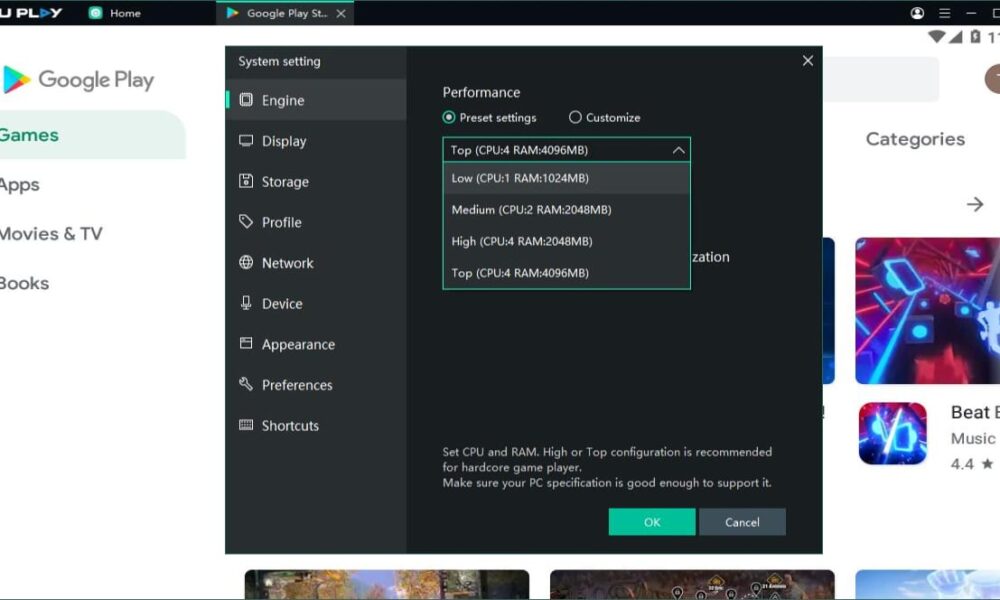The height and width of the screenshot is (600, 1000).
Task: Open the emulator hamburger menu
Action: tap(944, 13)
